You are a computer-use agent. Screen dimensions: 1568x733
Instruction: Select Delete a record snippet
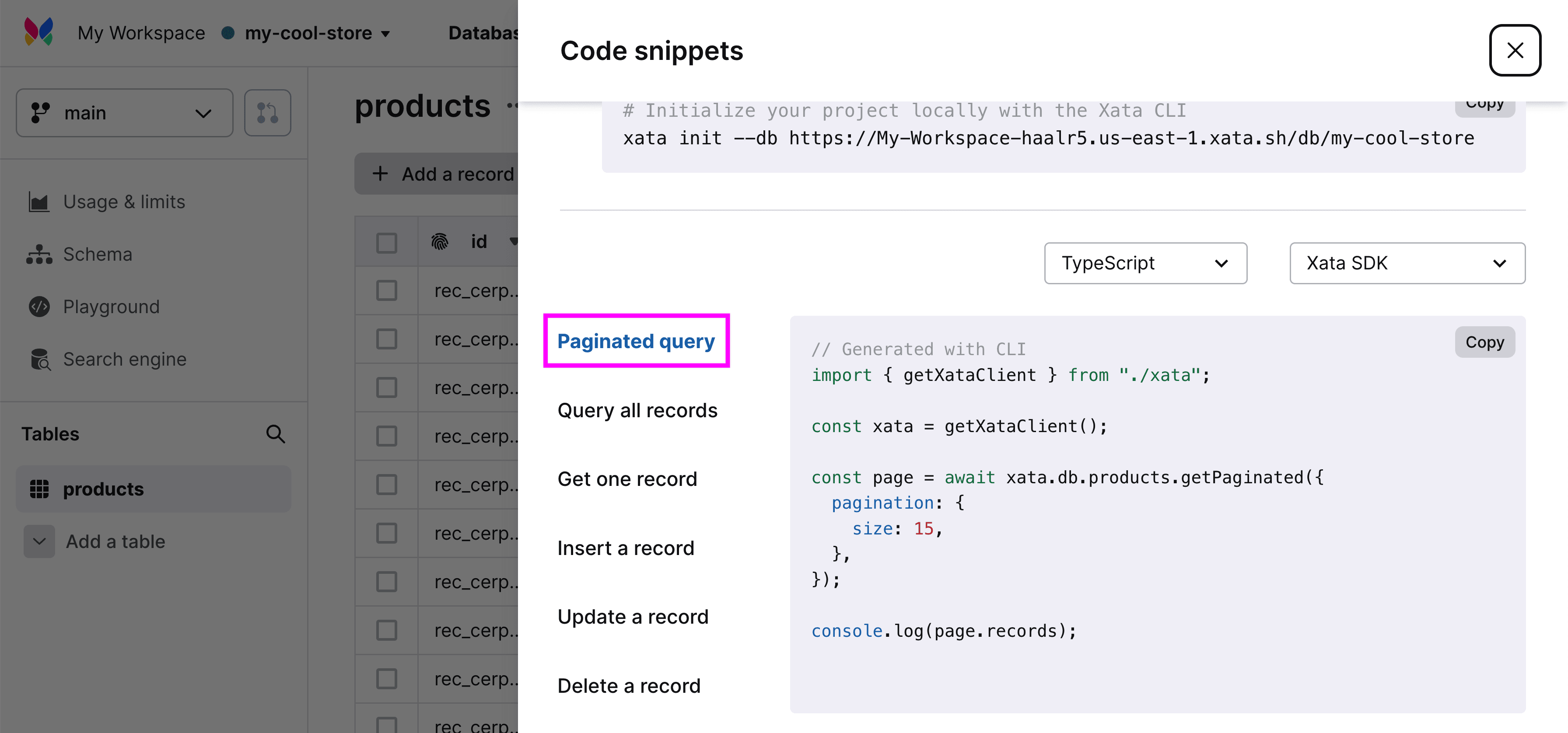629,686
